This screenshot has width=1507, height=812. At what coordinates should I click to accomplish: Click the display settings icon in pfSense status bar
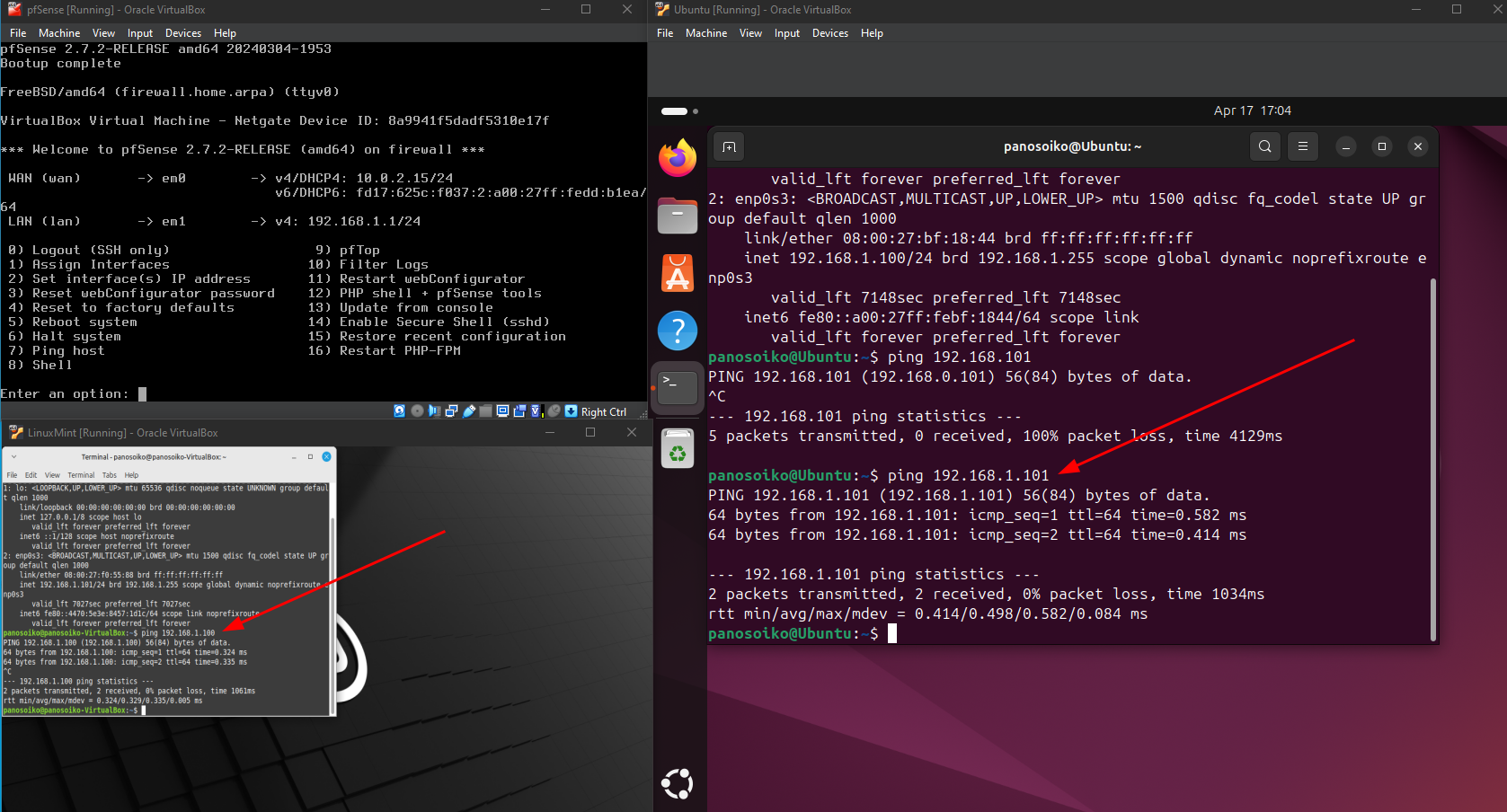click(x=502, y=410)
